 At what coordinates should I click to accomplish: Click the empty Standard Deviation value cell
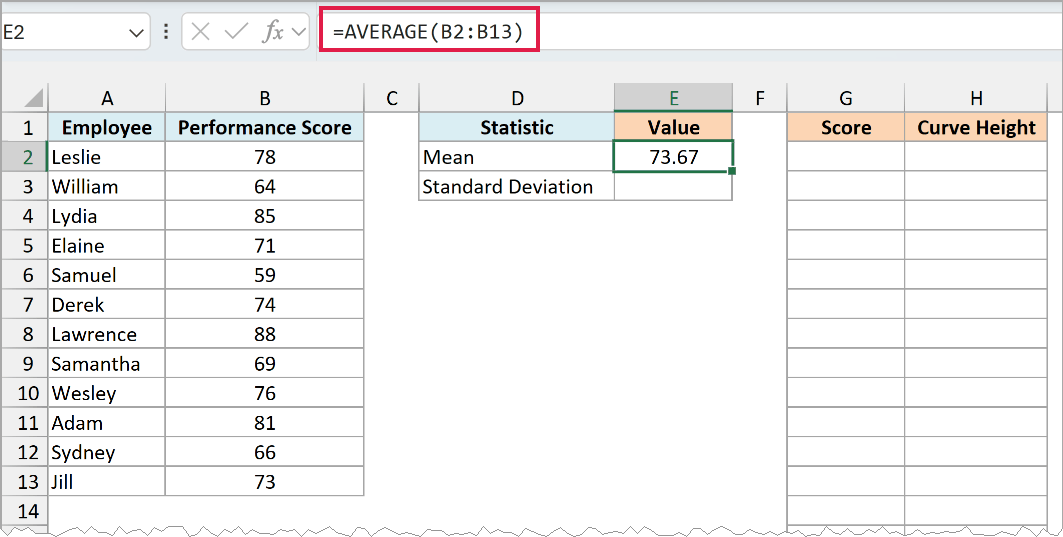[x=673, y=186]
